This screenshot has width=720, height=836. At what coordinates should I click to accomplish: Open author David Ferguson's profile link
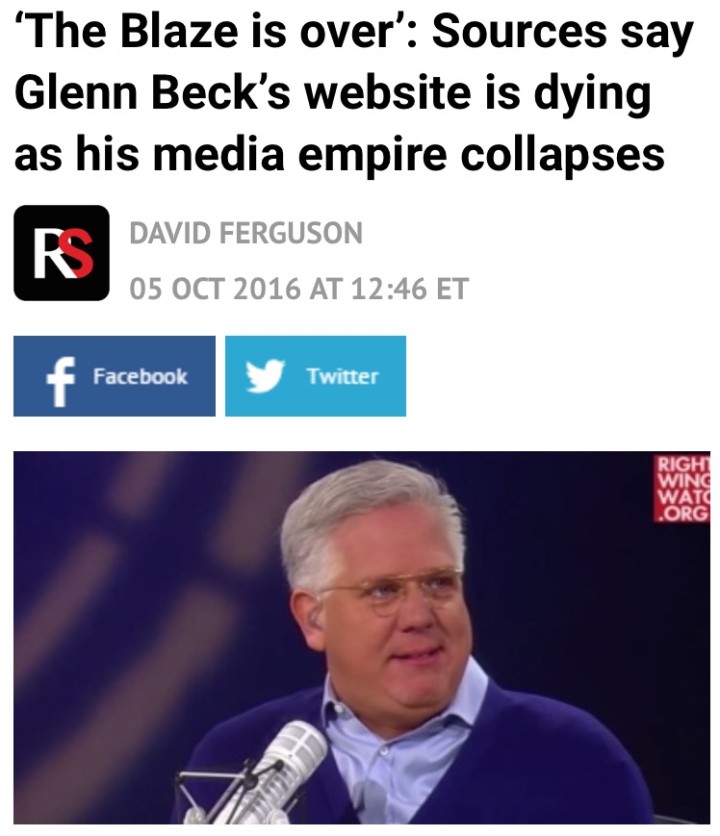(246, 233)
